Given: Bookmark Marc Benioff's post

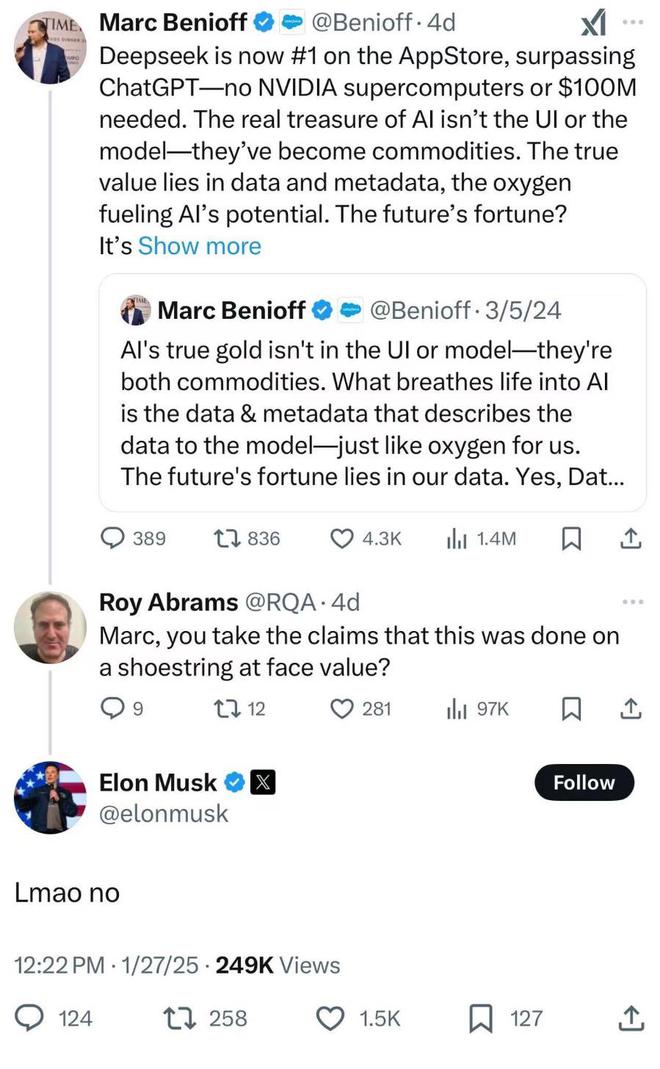Looking at the screenshot, I should coord(572,538).
